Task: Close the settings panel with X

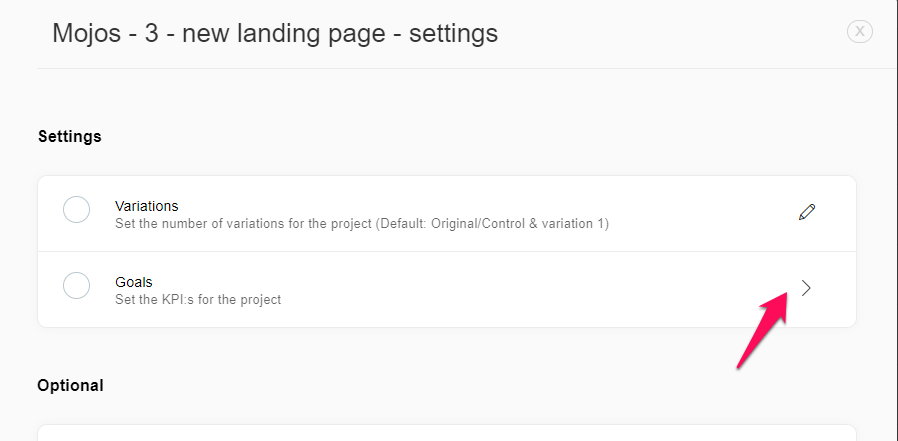Action: pyautogui.click(x=860, y=32)
